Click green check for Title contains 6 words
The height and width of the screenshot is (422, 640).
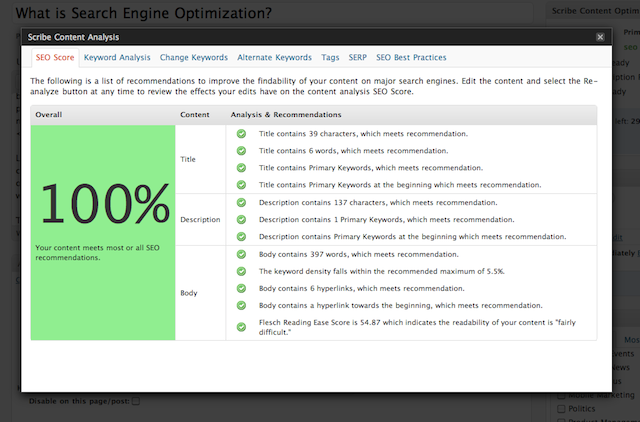click(241, 151)
